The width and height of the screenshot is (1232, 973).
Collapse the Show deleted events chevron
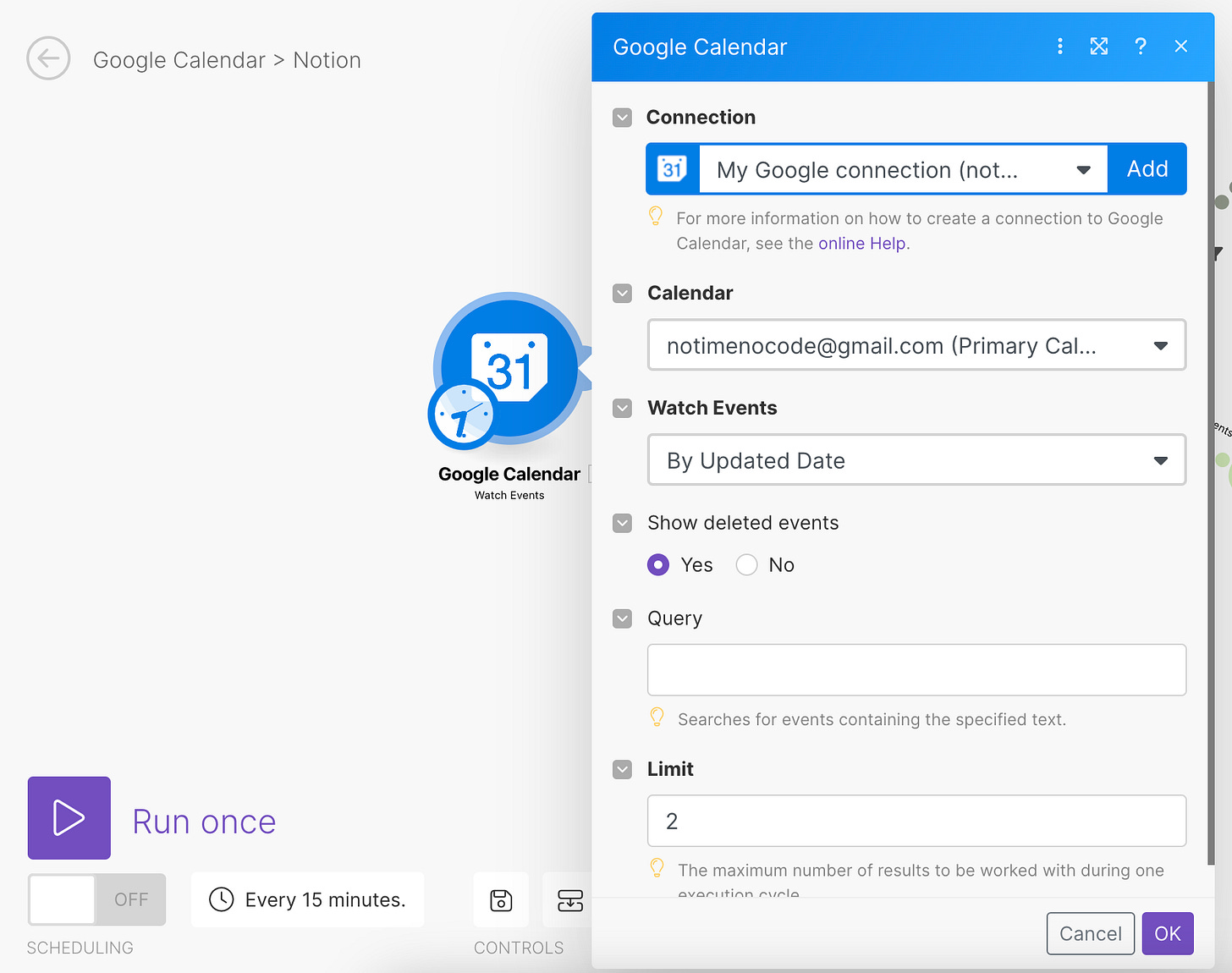(x=622, y=523)
